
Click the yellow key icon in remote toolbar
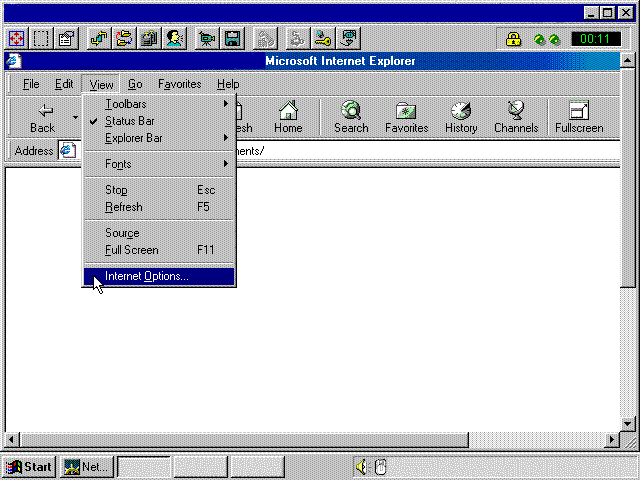click(323, 39)
